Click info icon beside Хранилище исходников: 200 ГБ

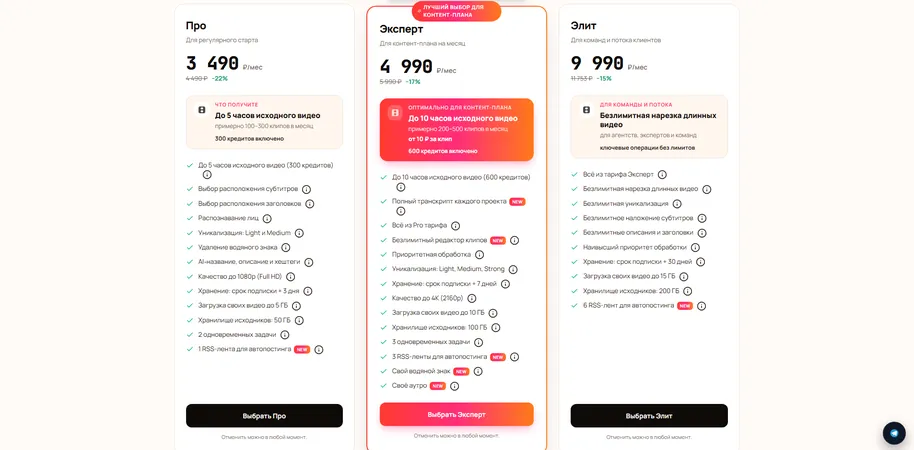[688, 291]
